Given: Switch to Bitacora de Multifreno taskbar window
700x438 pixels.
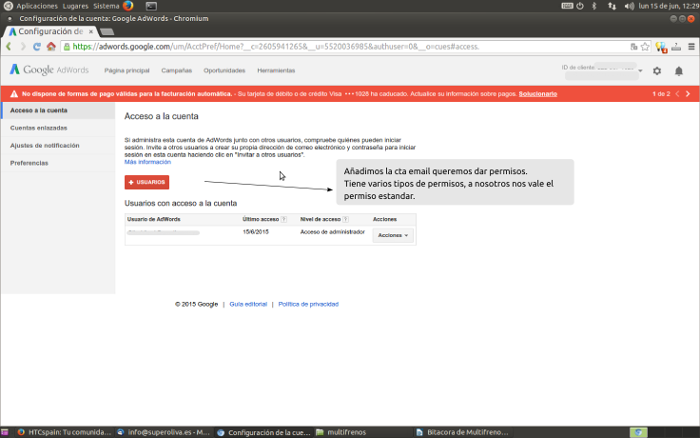Looking at the screenshot, I should 462,432.
